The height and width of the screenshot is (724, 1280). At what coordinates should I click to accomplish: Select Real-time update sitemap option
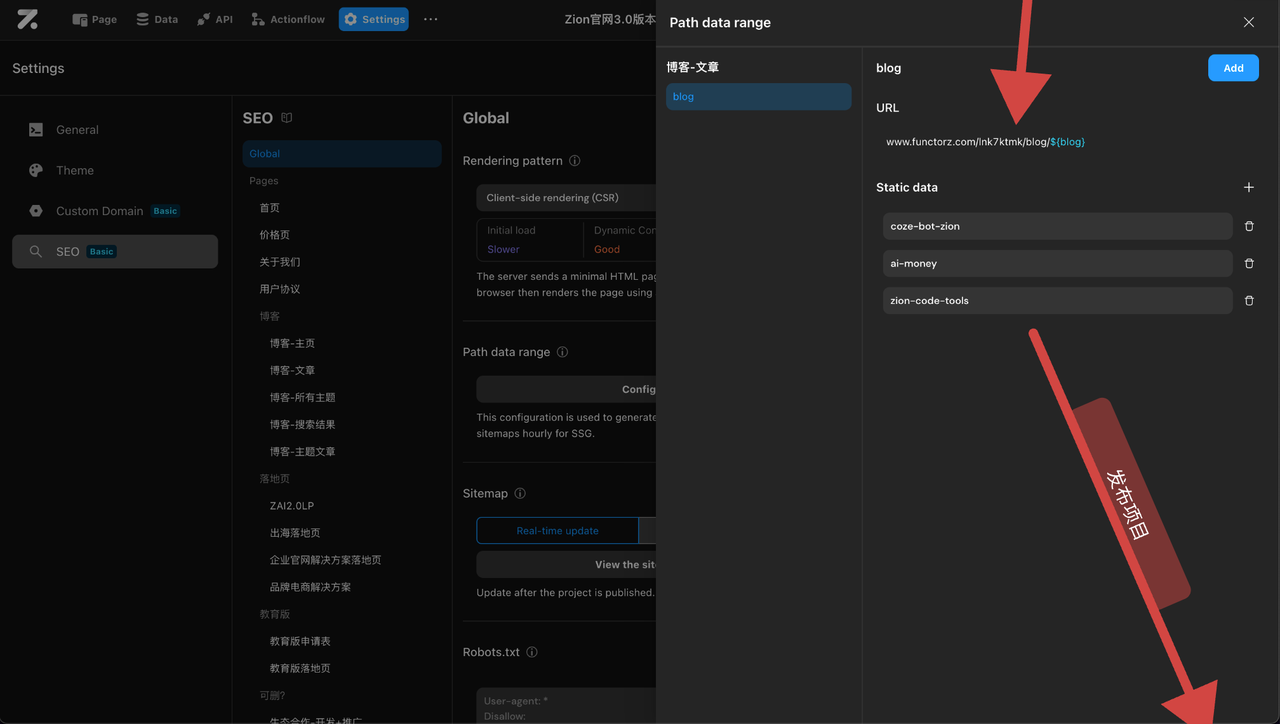coord(557,531)
